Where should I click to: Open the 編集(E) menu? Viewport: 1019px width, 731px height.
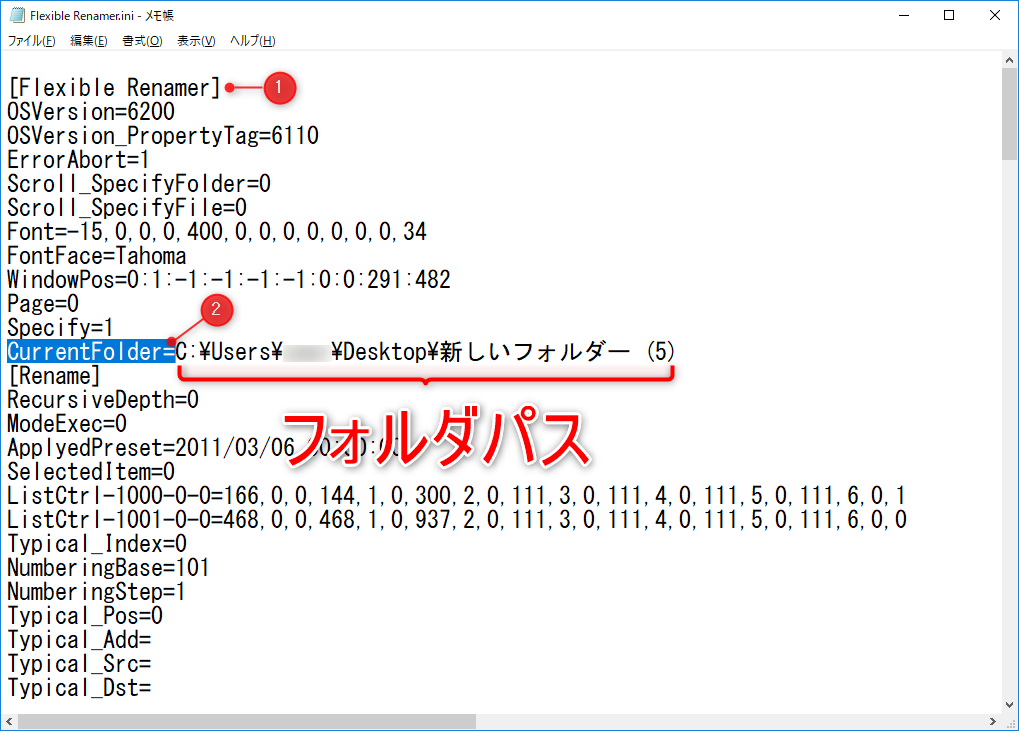[89, 41]
